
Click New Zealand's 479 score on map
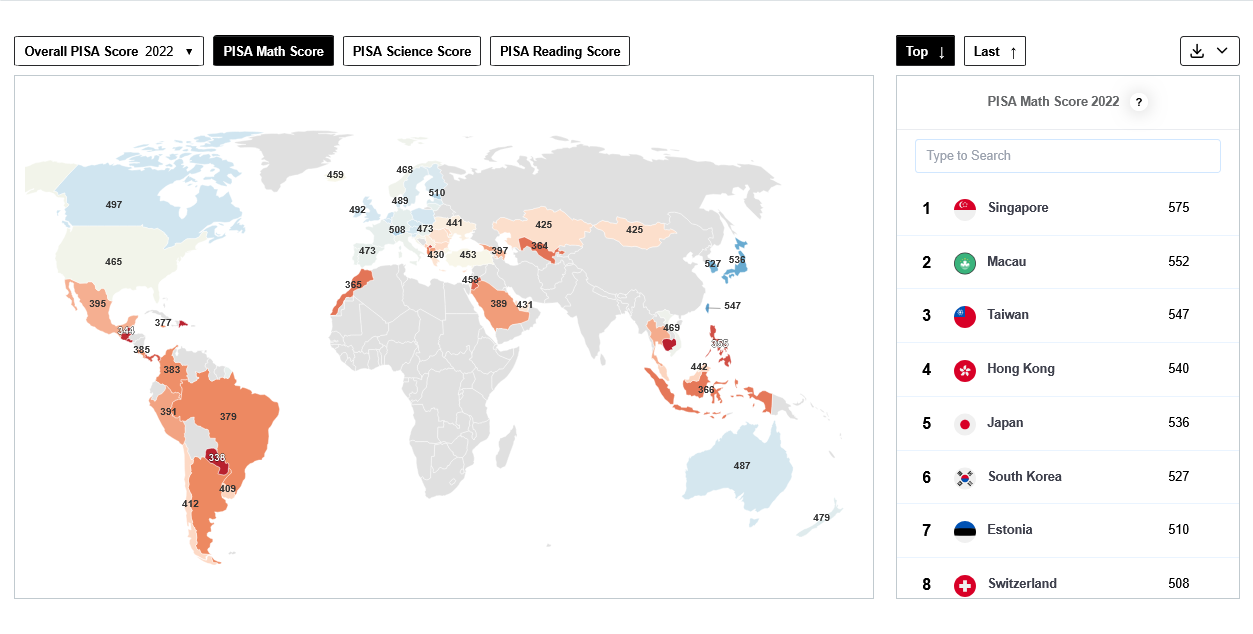tap(821, 517)
